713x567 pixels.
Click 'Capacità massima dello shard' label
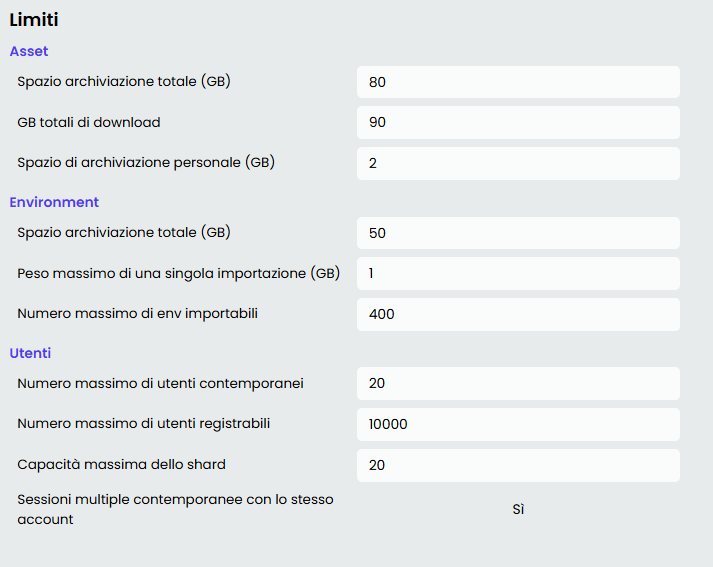coord(121,464)
